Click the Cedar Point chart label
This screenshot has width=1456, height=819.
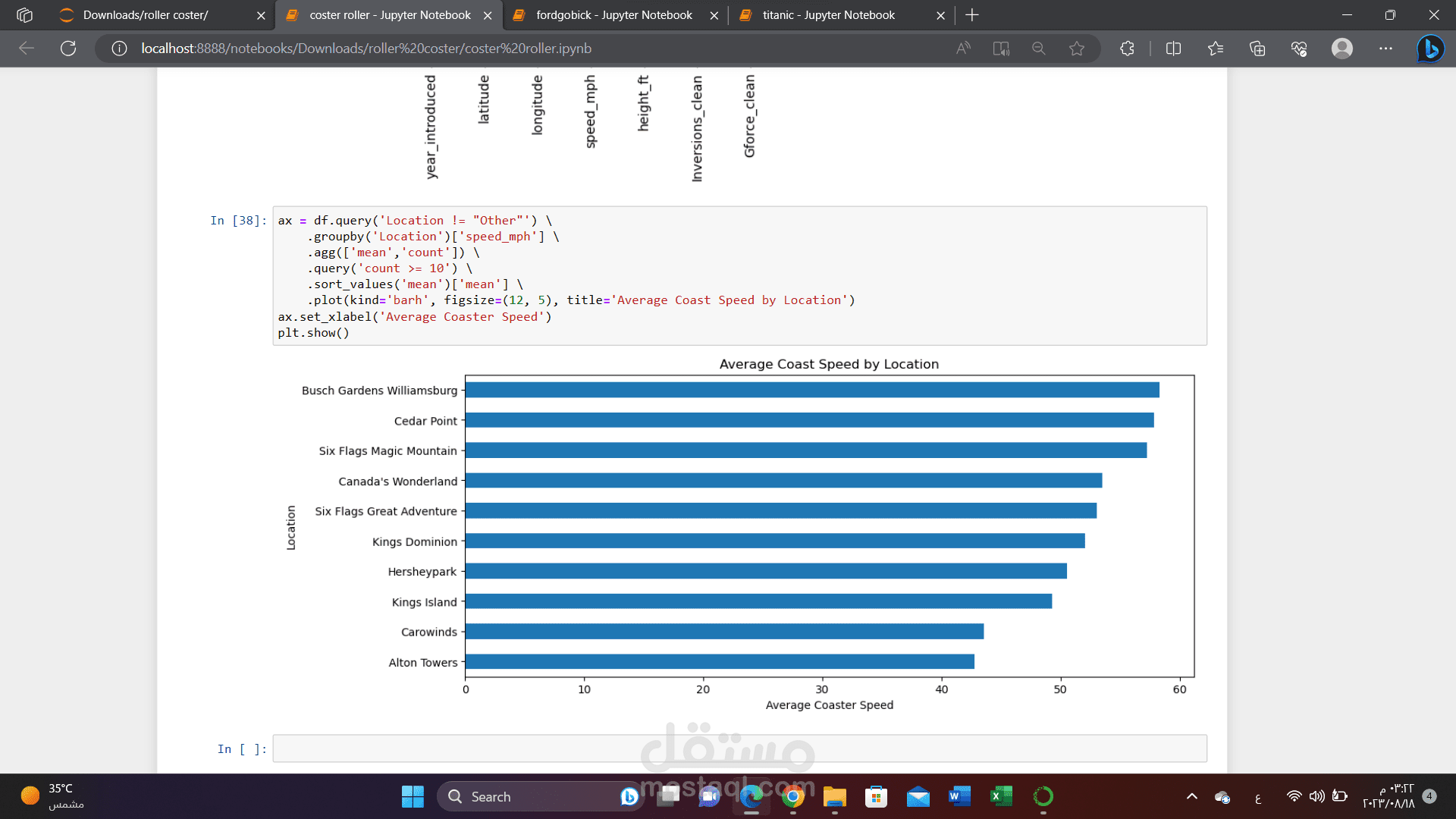click(x=425, y=421)
